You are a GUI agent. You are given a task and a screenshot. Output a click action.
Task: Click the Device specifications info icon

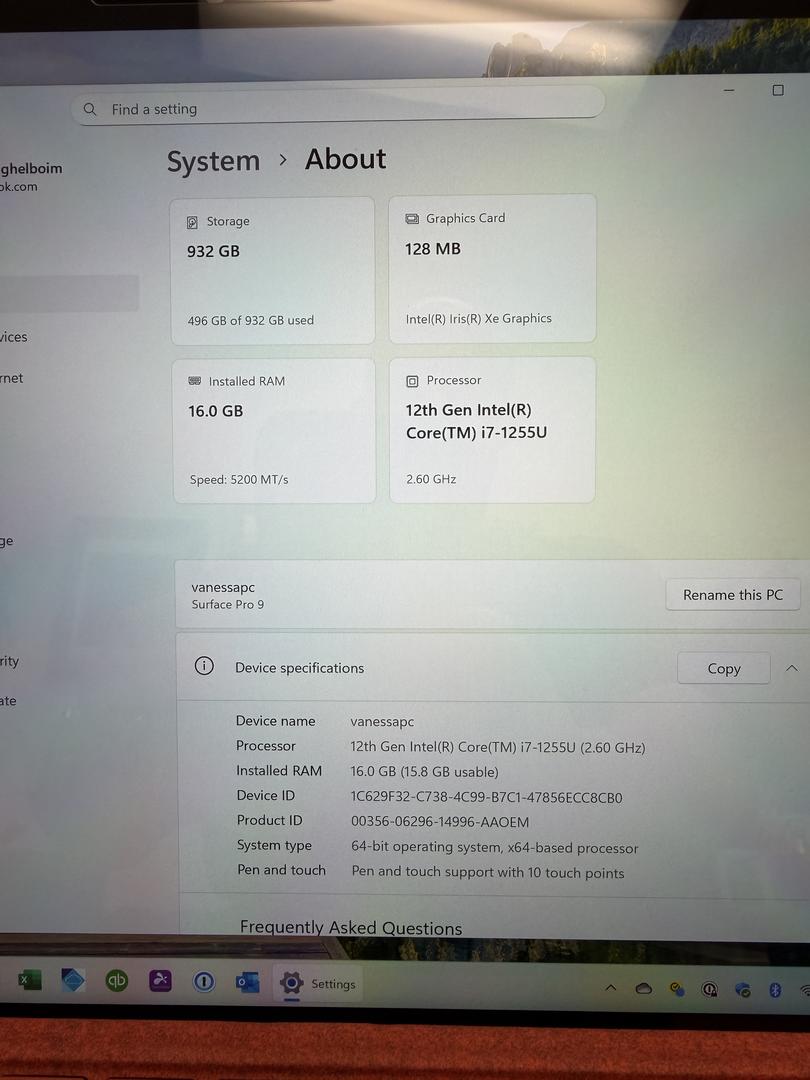[204, 666]
